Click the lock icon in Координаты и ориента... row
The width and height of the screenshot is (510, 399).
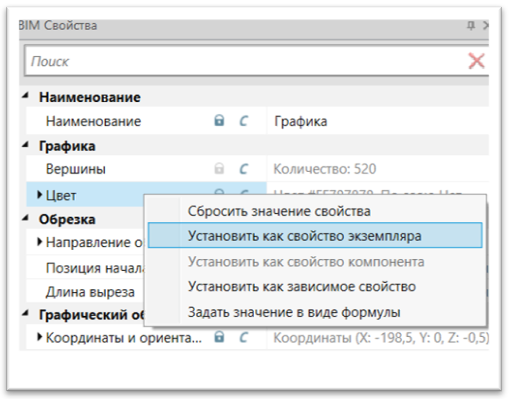[x=219, y=337]
